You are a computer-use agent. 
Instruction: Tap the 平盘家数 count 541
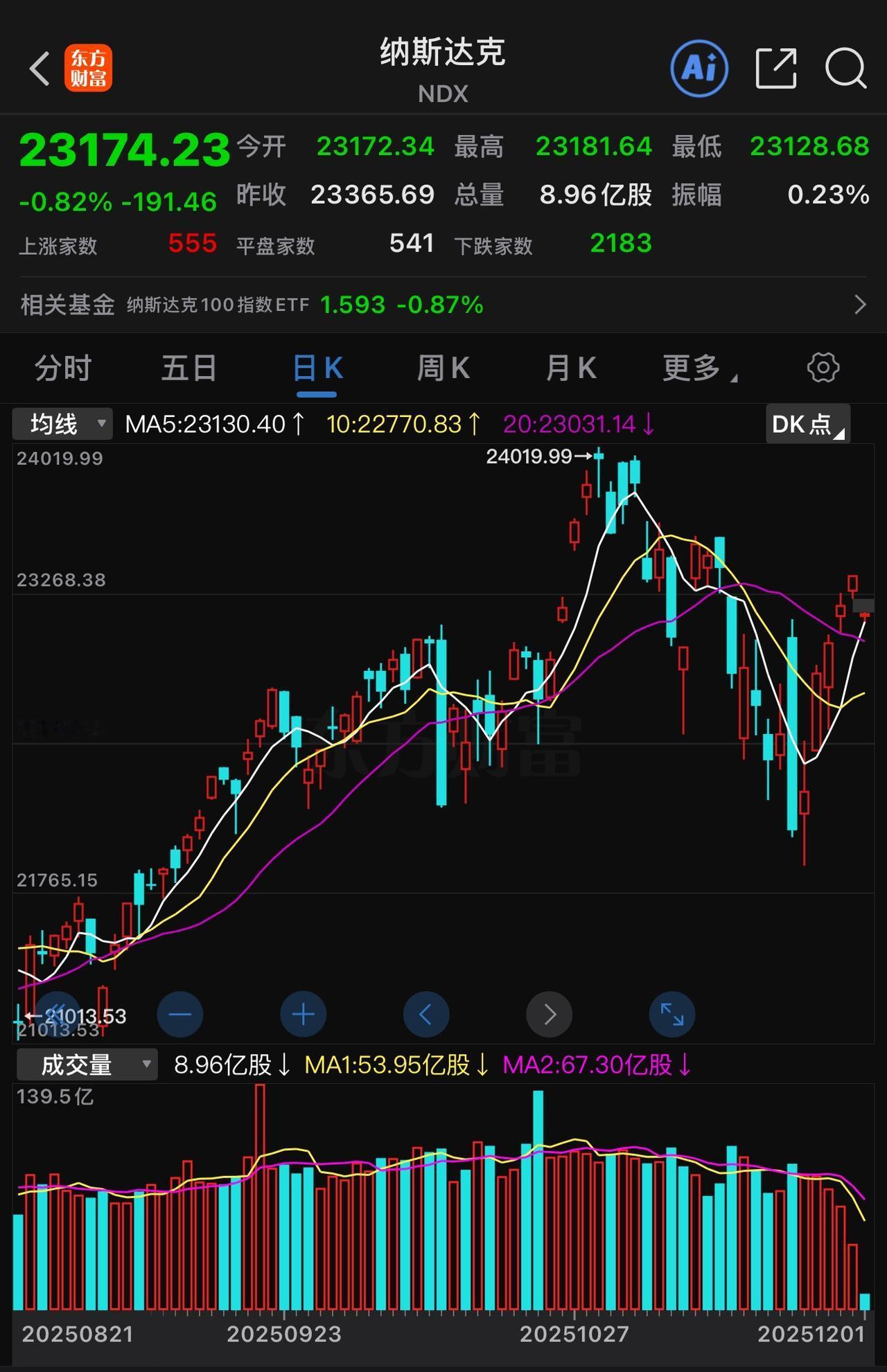click(x=412, y=243)
